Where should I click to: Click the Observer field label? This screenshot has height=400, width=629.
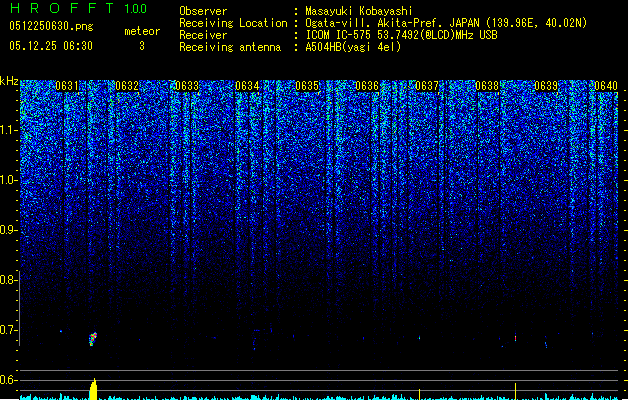coord(203,11)
